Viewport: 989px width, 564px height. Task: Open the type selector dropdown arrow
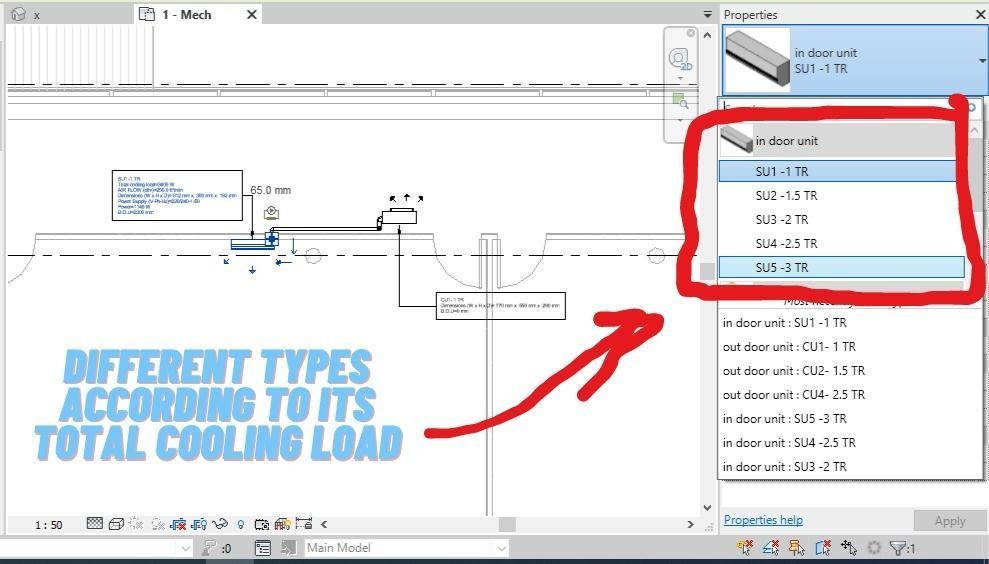pos(982,61)
